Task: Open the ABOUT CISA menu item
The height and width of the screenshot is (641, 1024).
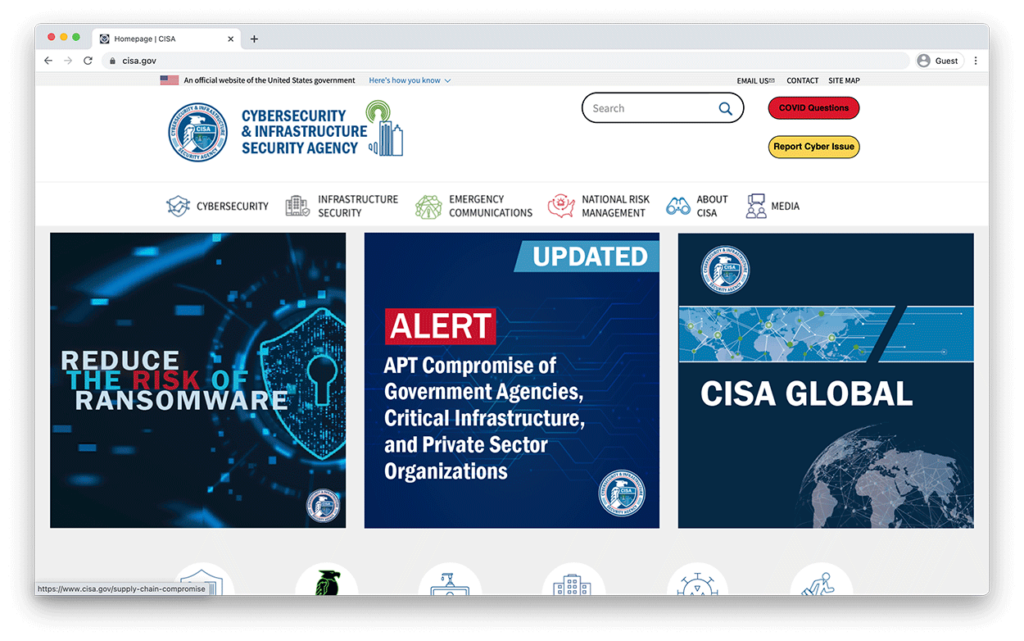Action: 712,206
